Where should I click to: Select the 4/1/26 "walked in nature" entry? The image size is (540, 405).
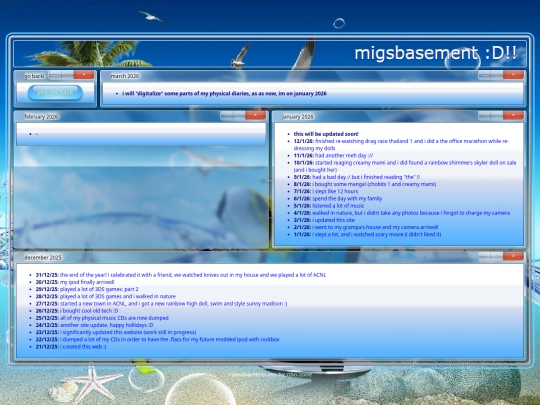point(402,213)
